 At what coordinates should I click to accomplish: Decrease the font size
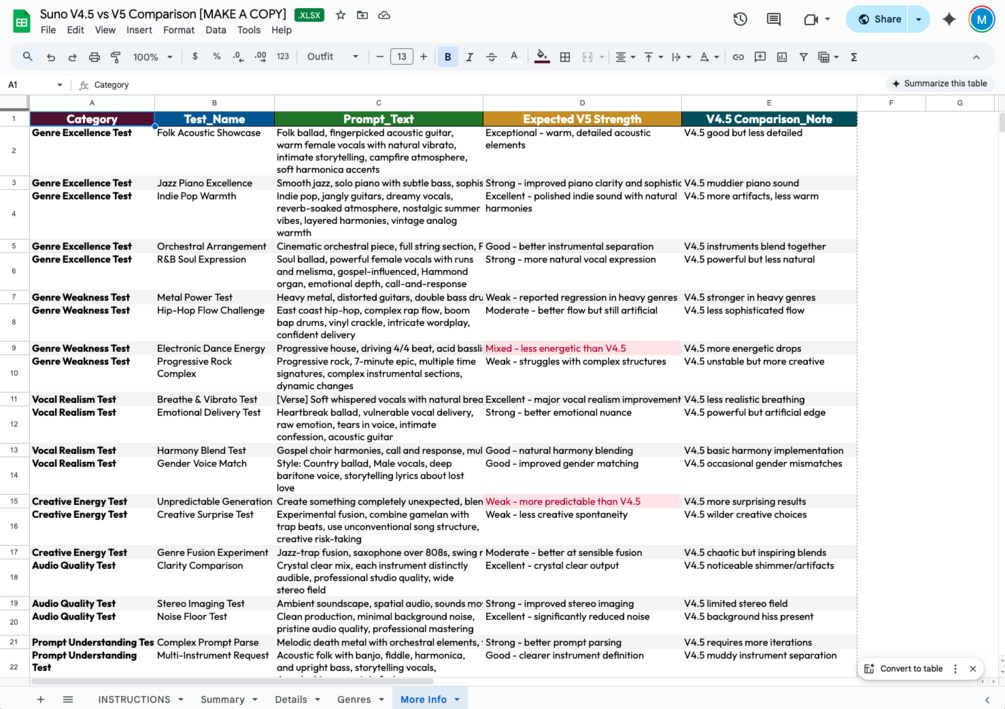coord(379,57)
